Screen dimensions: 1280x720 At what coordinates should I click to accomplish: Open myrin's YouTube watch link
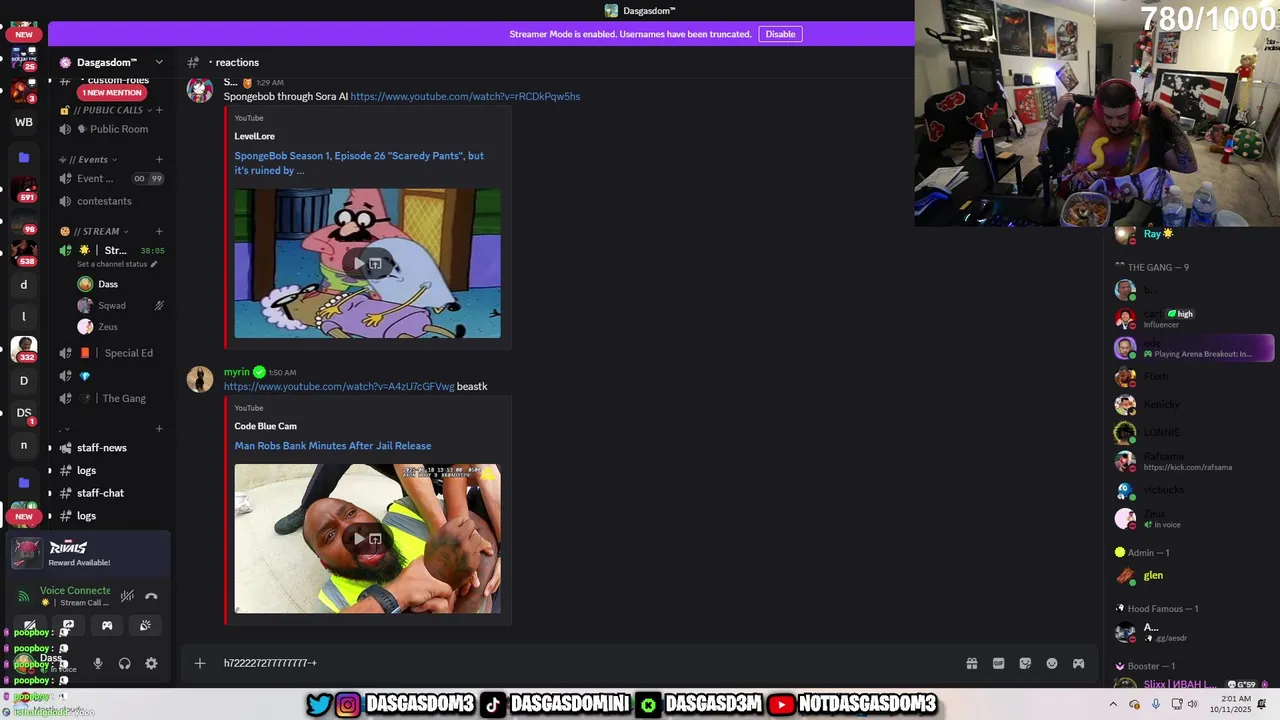(339, 387)
